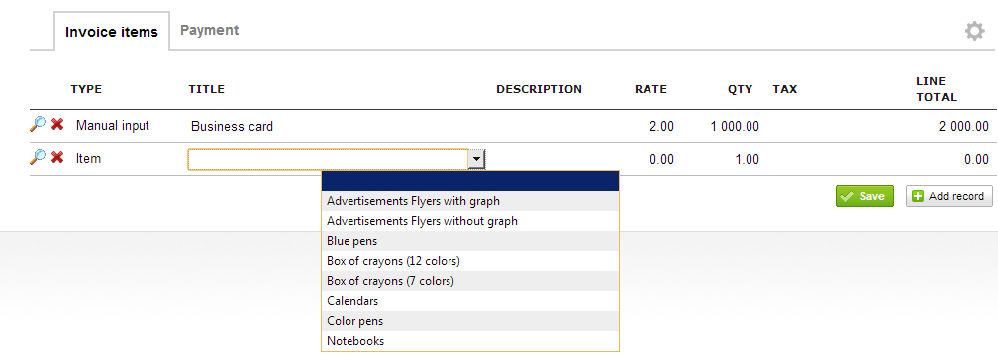Select the blank highlighted dropdown option
Screen dimensions: 998x363
470,181
